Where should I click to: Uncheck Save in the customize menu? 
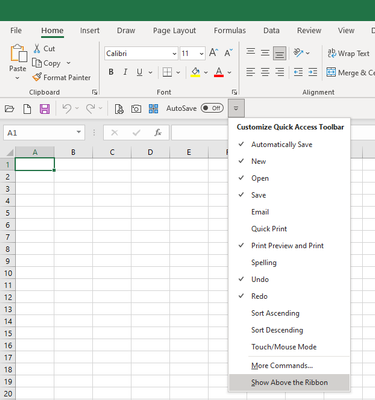289,195
